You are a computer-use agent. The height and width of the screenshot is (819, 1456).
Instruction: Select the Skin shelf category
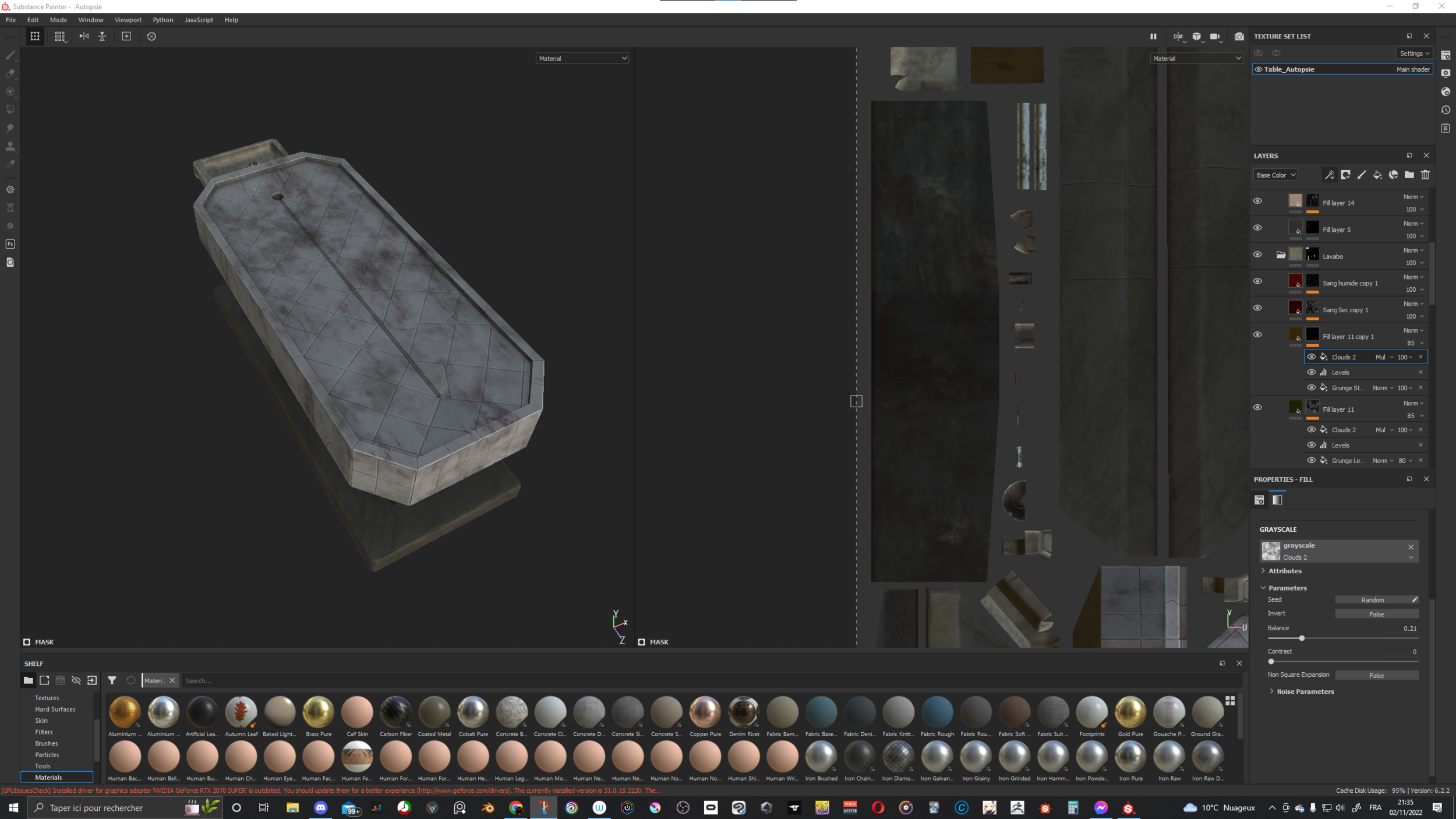(41, 721)
